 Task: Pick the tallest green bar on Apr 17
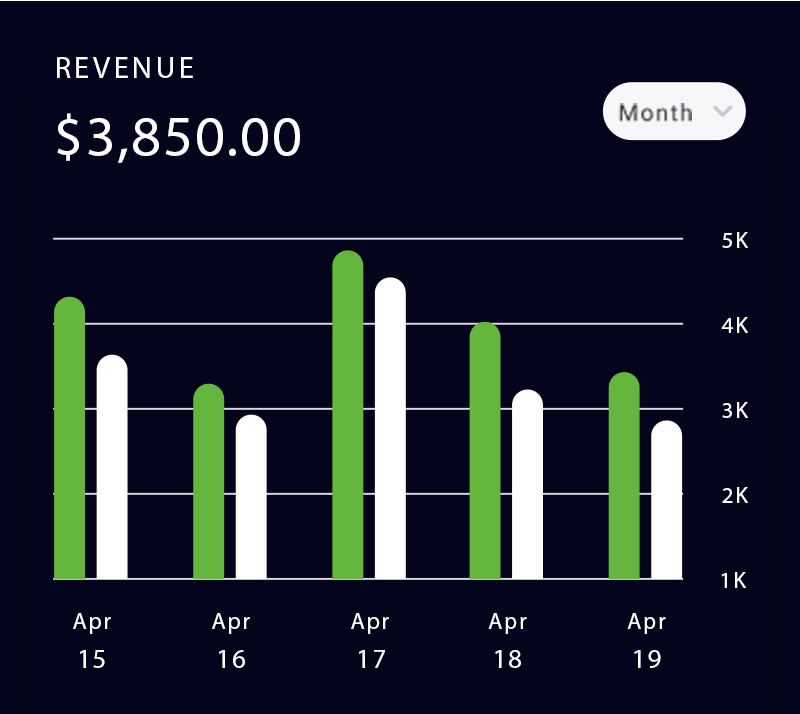[x=347, y=416]
